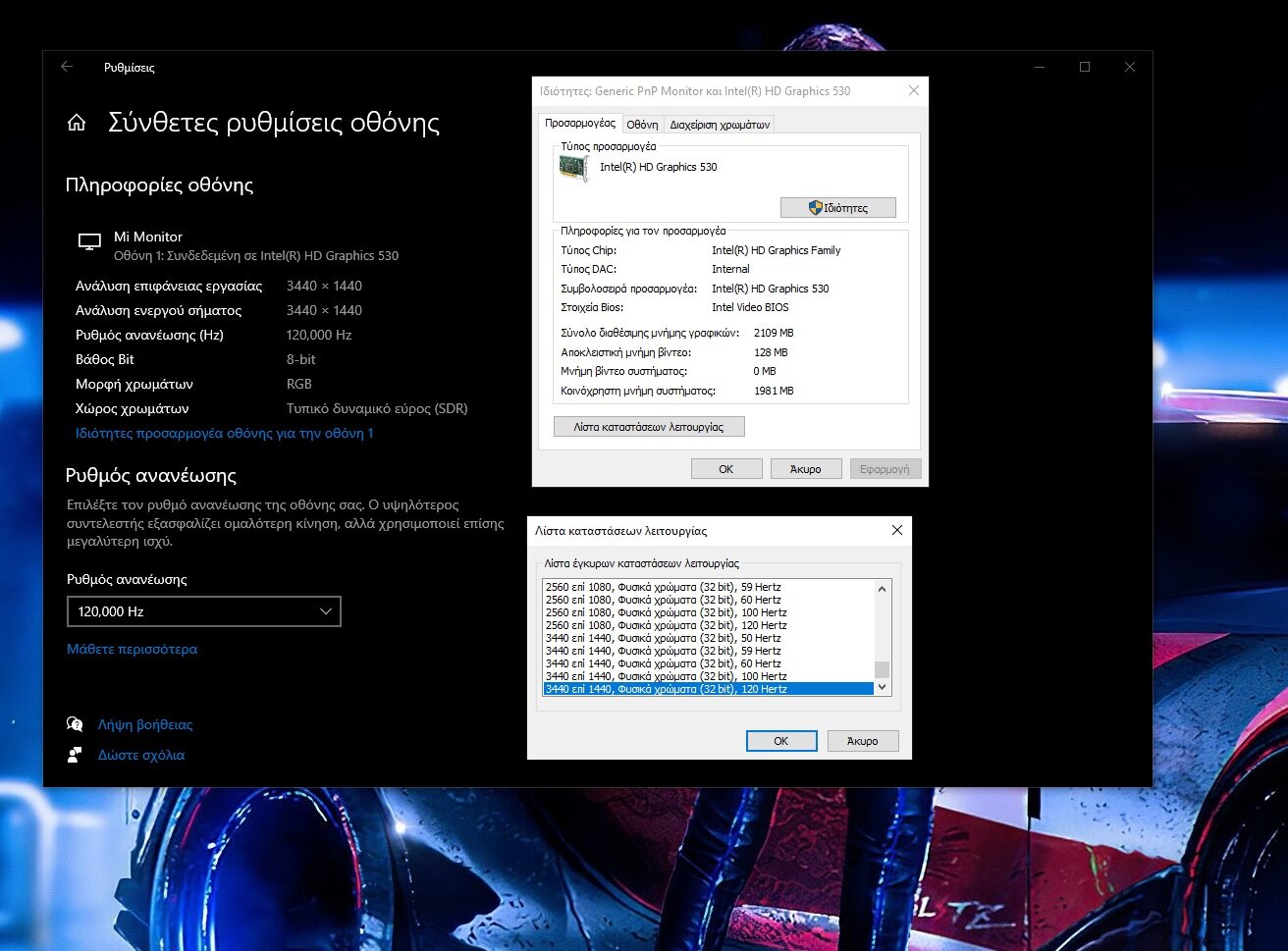Screen dimensions: 1288x951
Task: Close the mode list dialog
Action: pos(896,530)
